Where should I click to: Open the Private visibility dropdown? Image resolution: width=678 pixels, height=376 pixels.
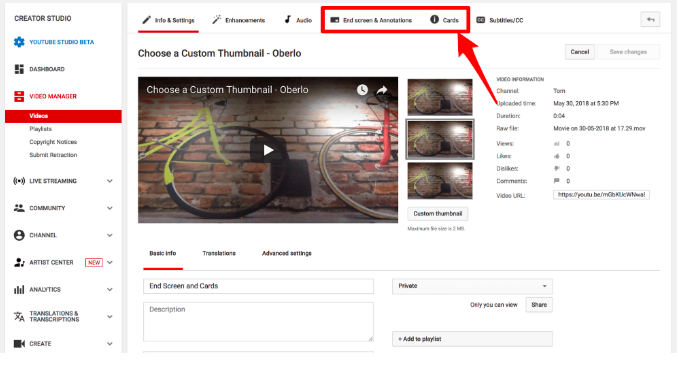pos(472,286)
